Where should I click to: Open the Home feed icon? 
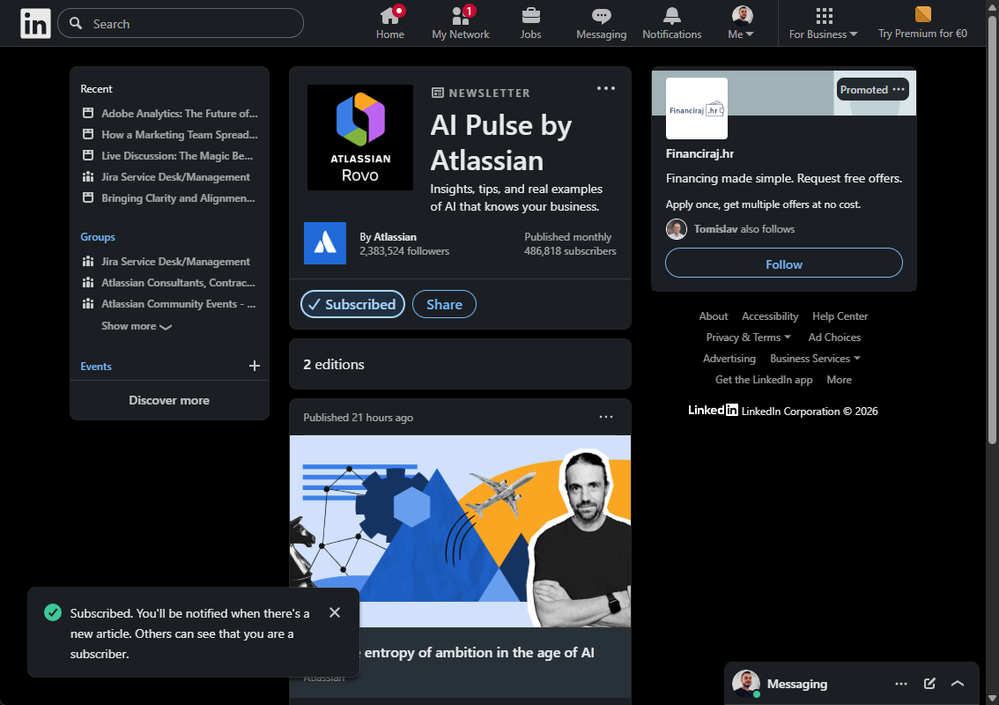click(389, 23)
